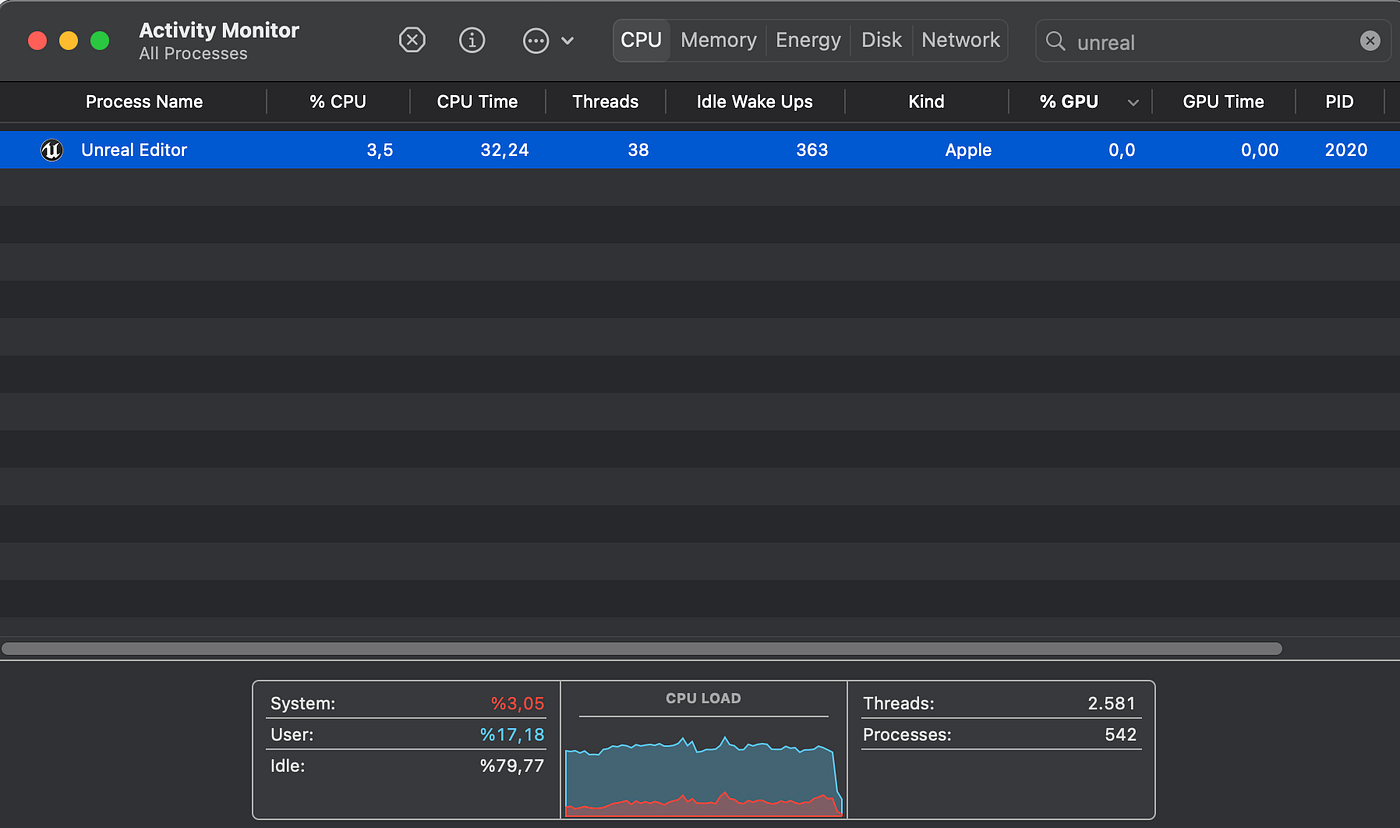1400x828 pixels.
Task: Toggle sort order arrow on % GPU
Action: (1133, 102)
